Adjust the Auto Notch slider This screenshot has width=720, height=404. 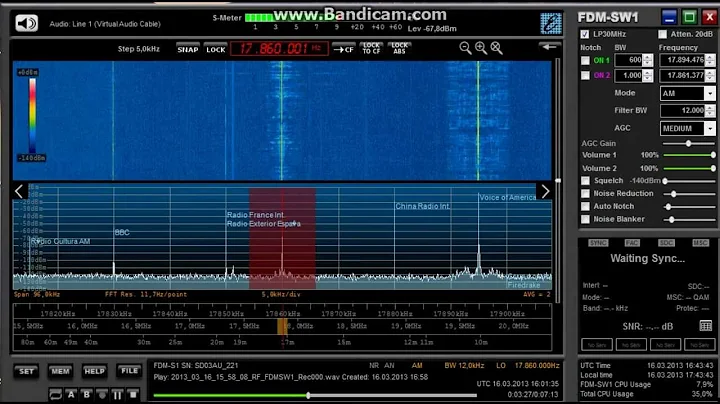tap(688, 207)
